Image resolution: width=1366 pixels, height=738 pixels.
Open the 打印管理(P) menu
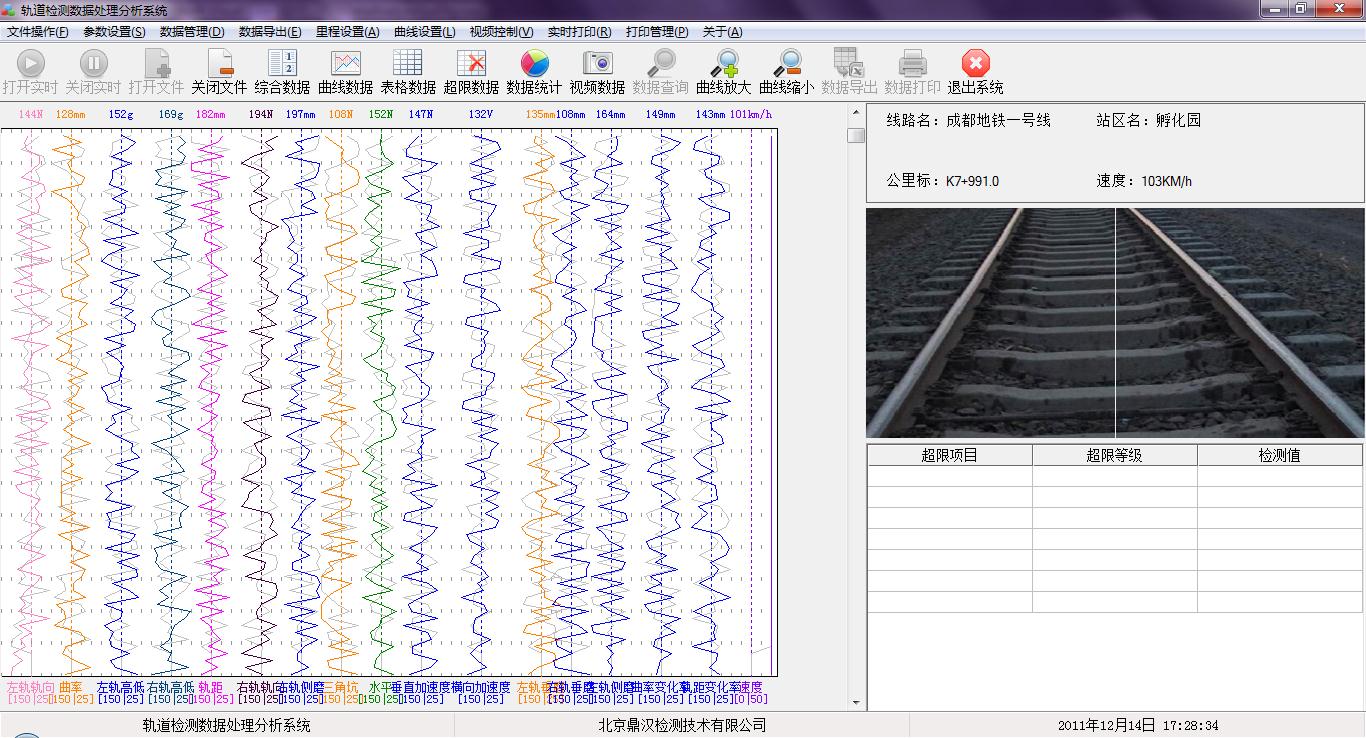[657, 32]
